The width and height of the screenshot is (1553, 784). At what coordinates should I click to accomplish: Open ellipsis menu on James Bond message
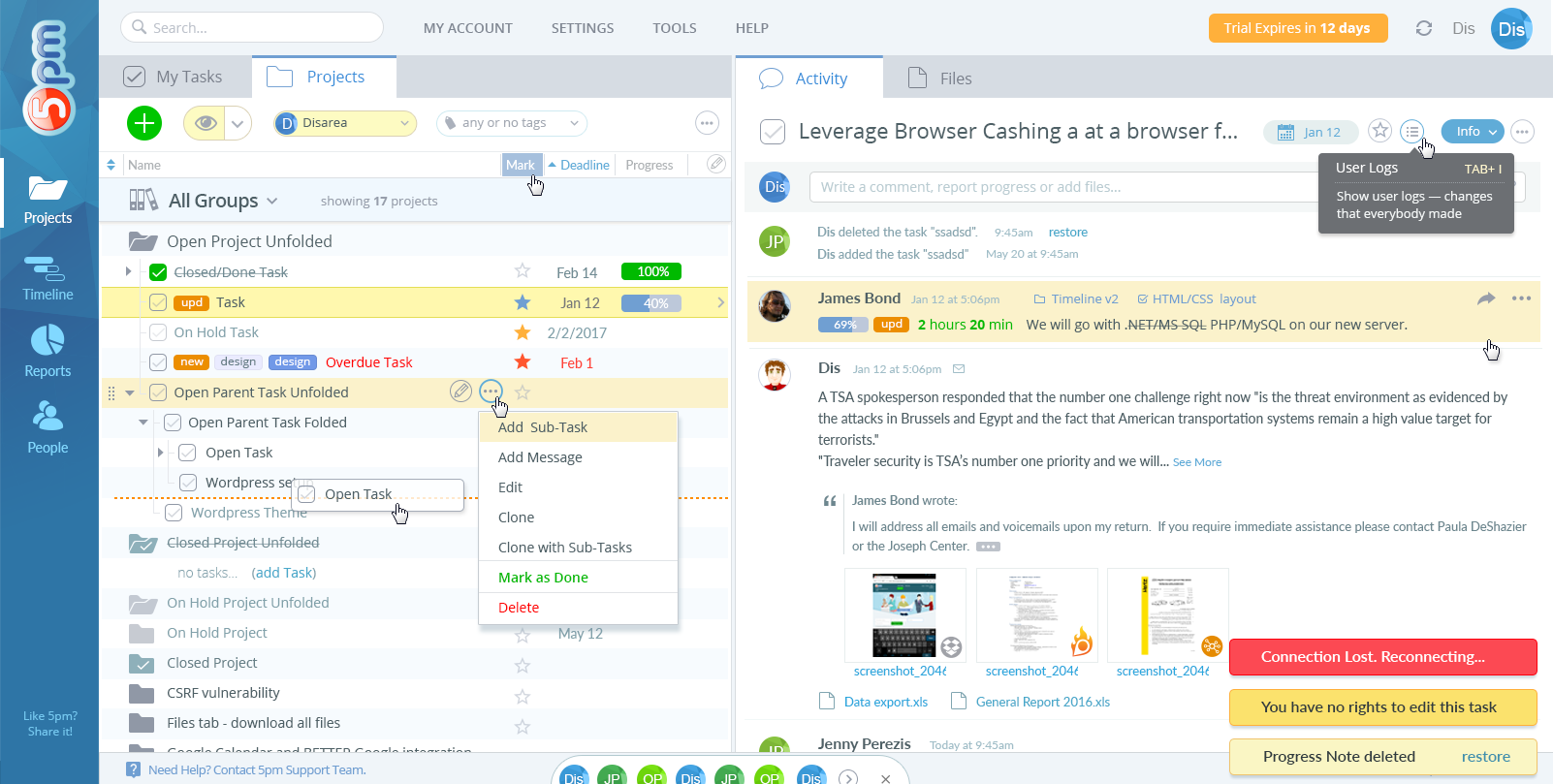click(x=1521, y=298)
